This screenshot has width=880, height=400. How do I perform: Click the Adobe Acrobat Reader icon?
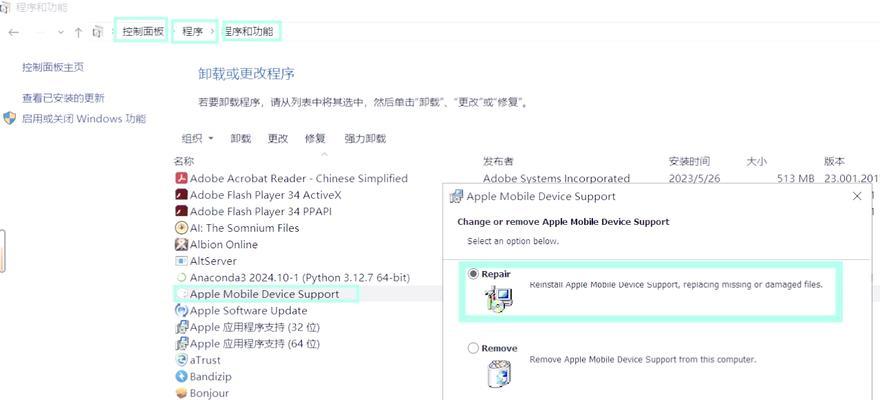pyautogui.click(x=181, y=178)
